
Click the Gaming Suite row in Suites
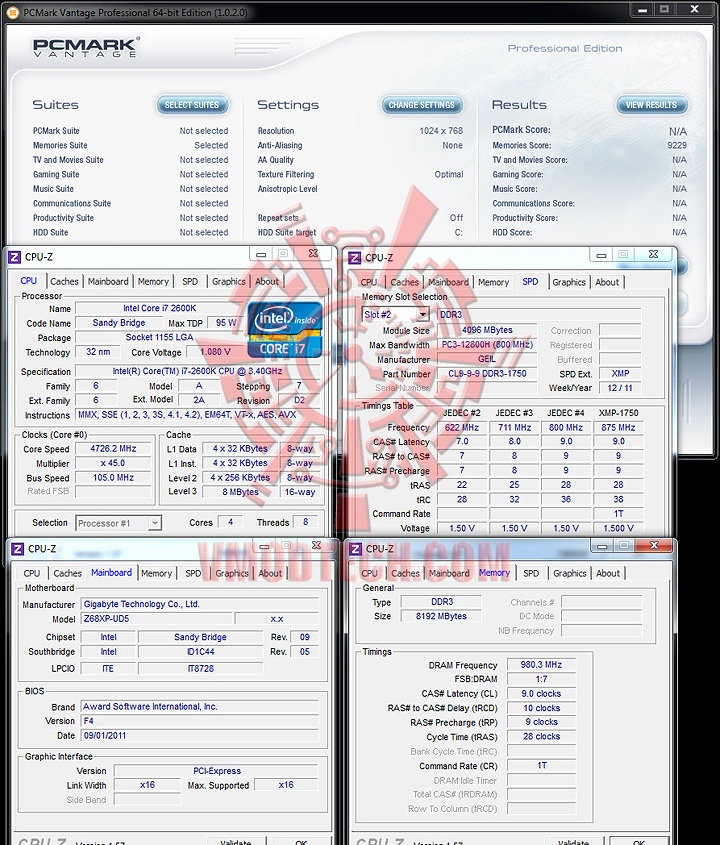click(x=130, y=175)
